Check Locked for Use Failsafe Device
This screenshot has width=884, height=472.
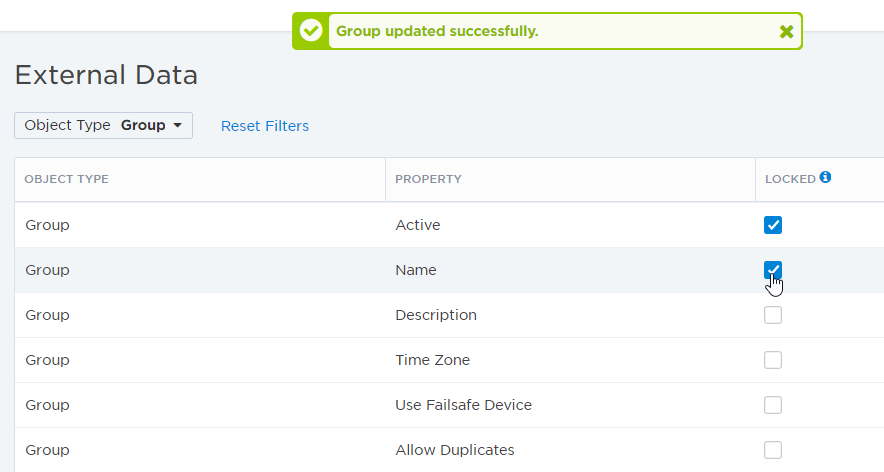point(773,405)
